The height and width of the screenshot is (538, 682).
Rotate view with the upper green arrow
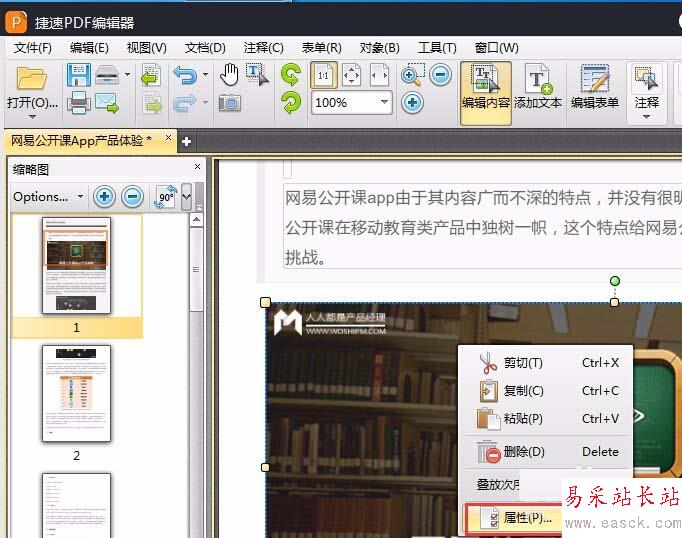291,75
